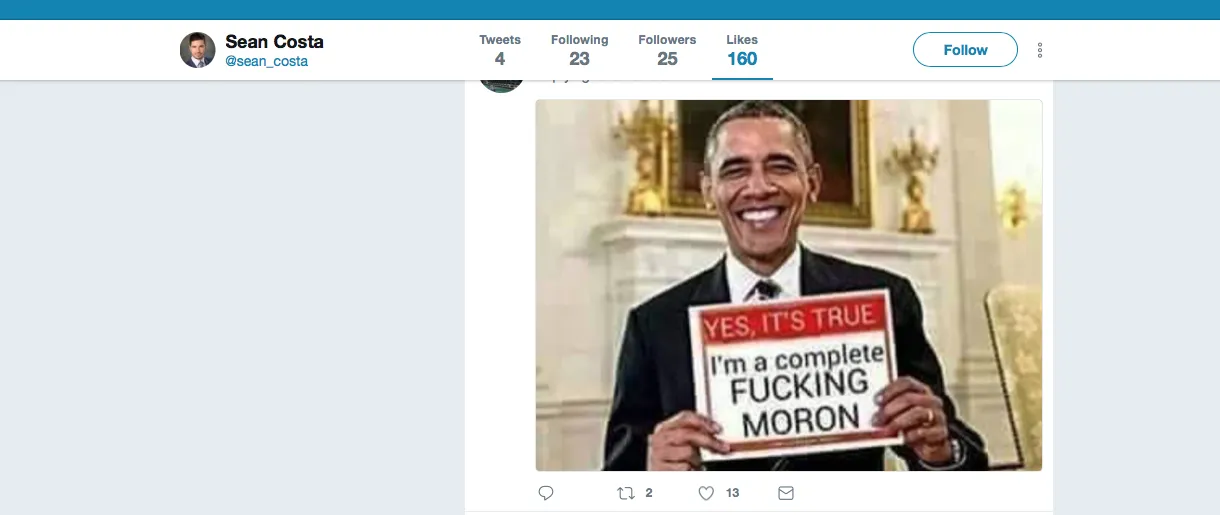Click the like count of 13
Screen dimensions: 1220x515
click(733, 493)
